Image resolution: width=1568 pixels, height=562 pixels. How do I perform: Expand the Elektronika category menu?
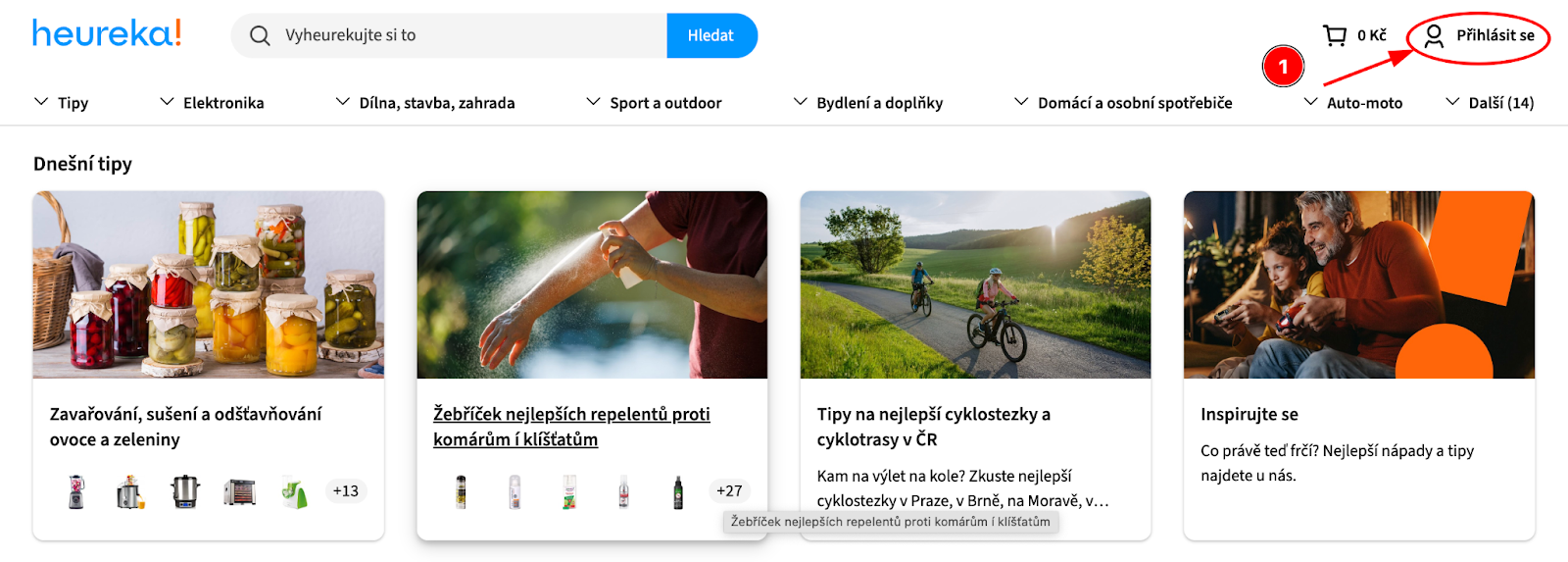point(212,102)
